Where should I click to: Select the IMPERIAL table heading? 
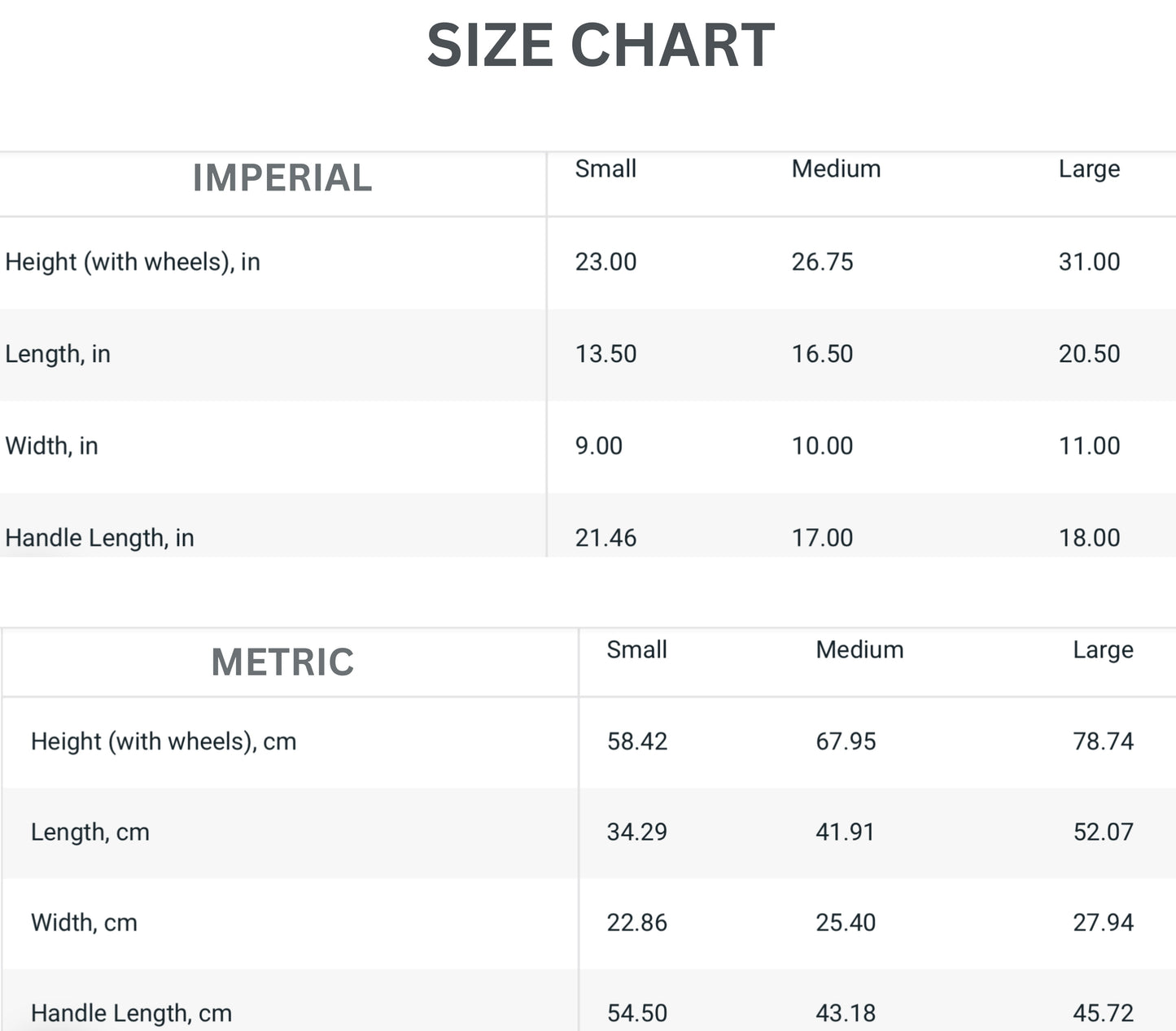coord(282,178)
